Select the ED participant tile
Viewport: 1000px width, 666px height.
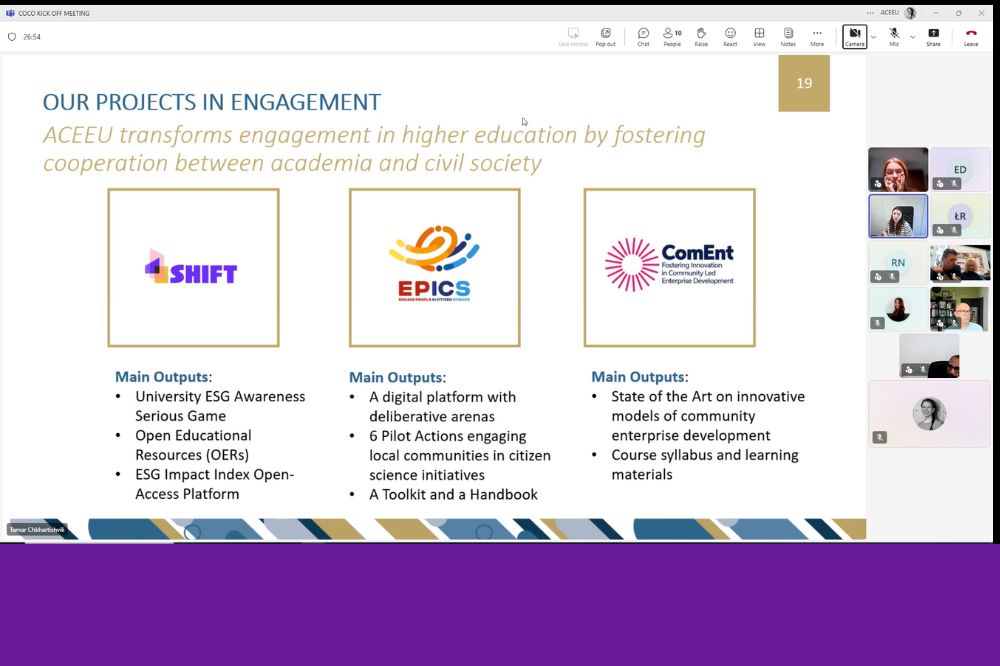click(x=960, y=169)
